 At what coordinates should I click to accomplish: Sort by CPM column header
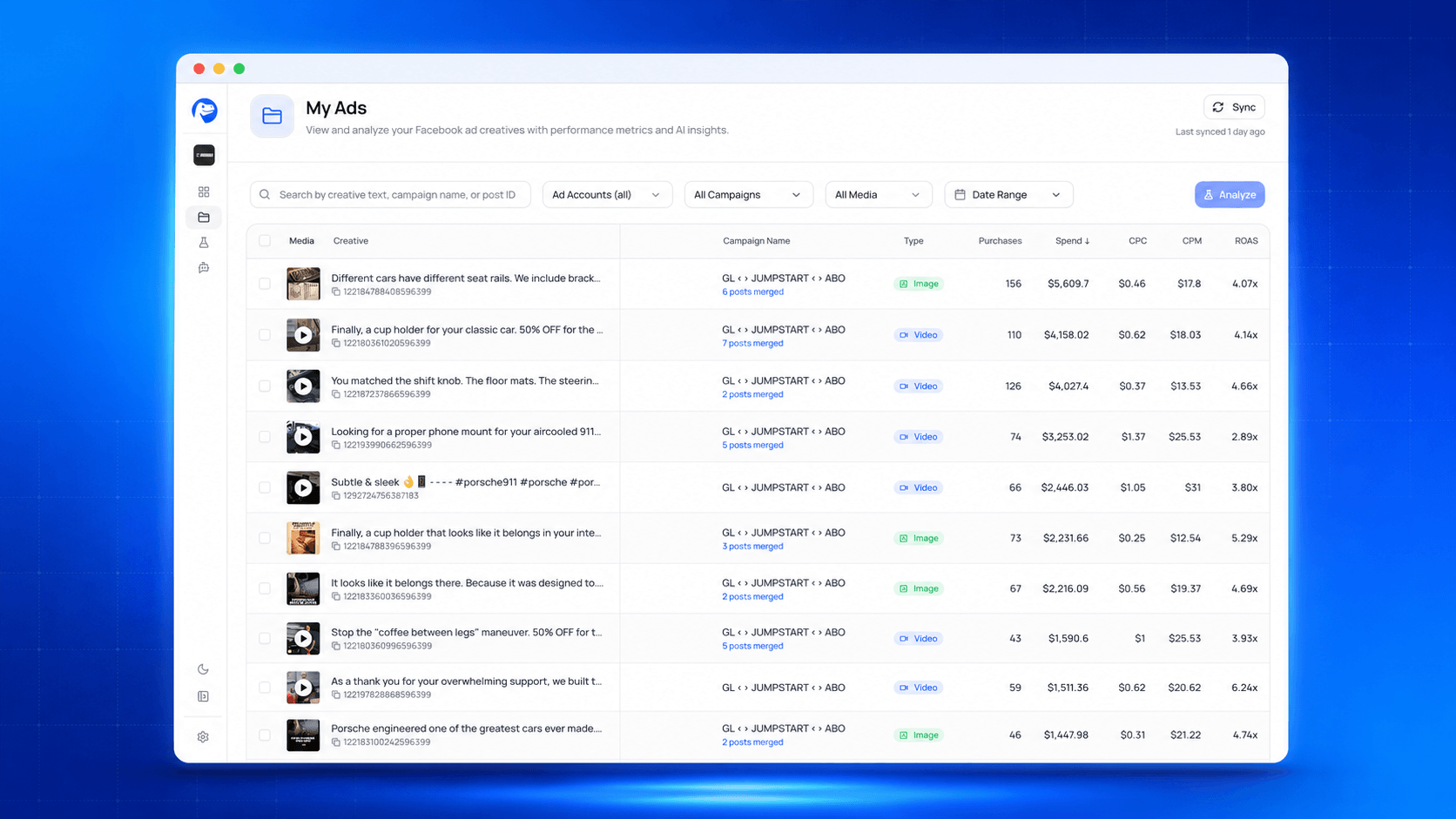tap(1192, 241)
